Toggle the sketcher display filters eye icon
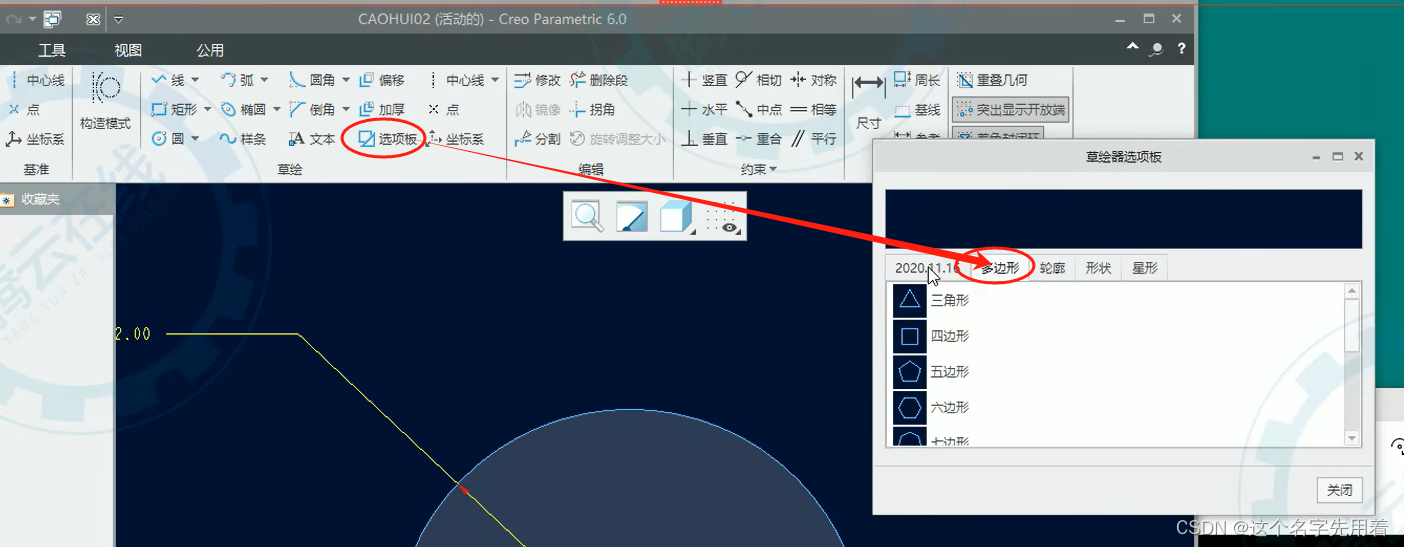 click(x=723, y=216)
